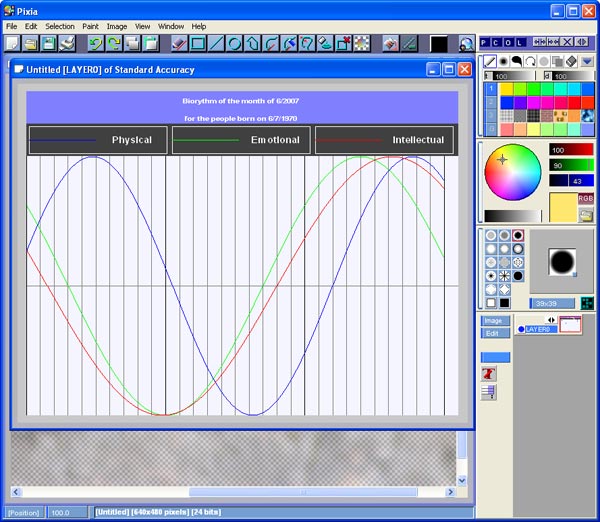
Task: Choose the pen brush type in the palette panel
Action: (x=491, y=61)
